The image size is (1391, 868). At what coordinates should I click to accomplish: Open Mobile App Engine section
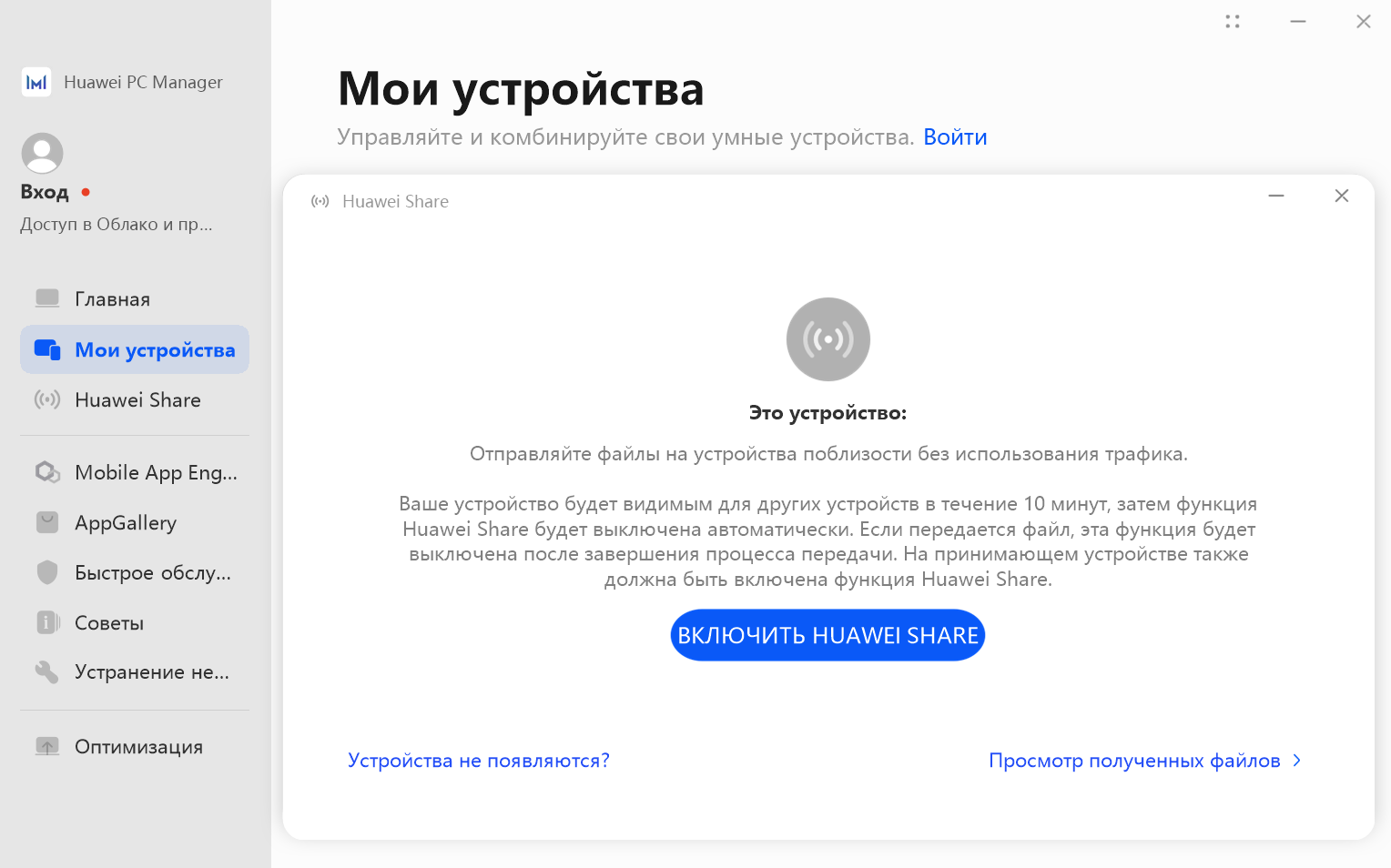coord(135,472)
